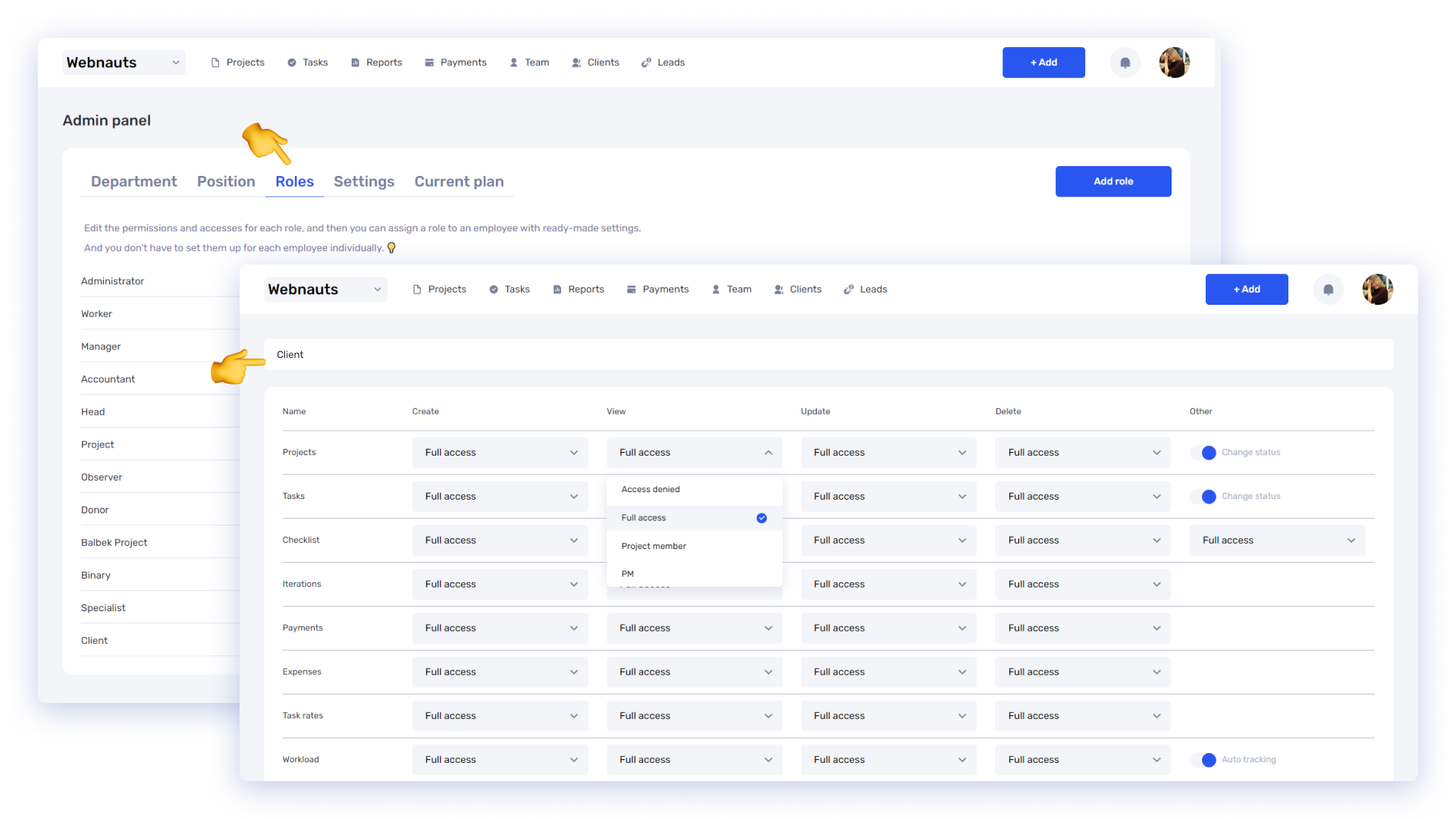1456x819 pixels.
Task: Click the +Add button in the front window
Action: [x=1247, y=289]
